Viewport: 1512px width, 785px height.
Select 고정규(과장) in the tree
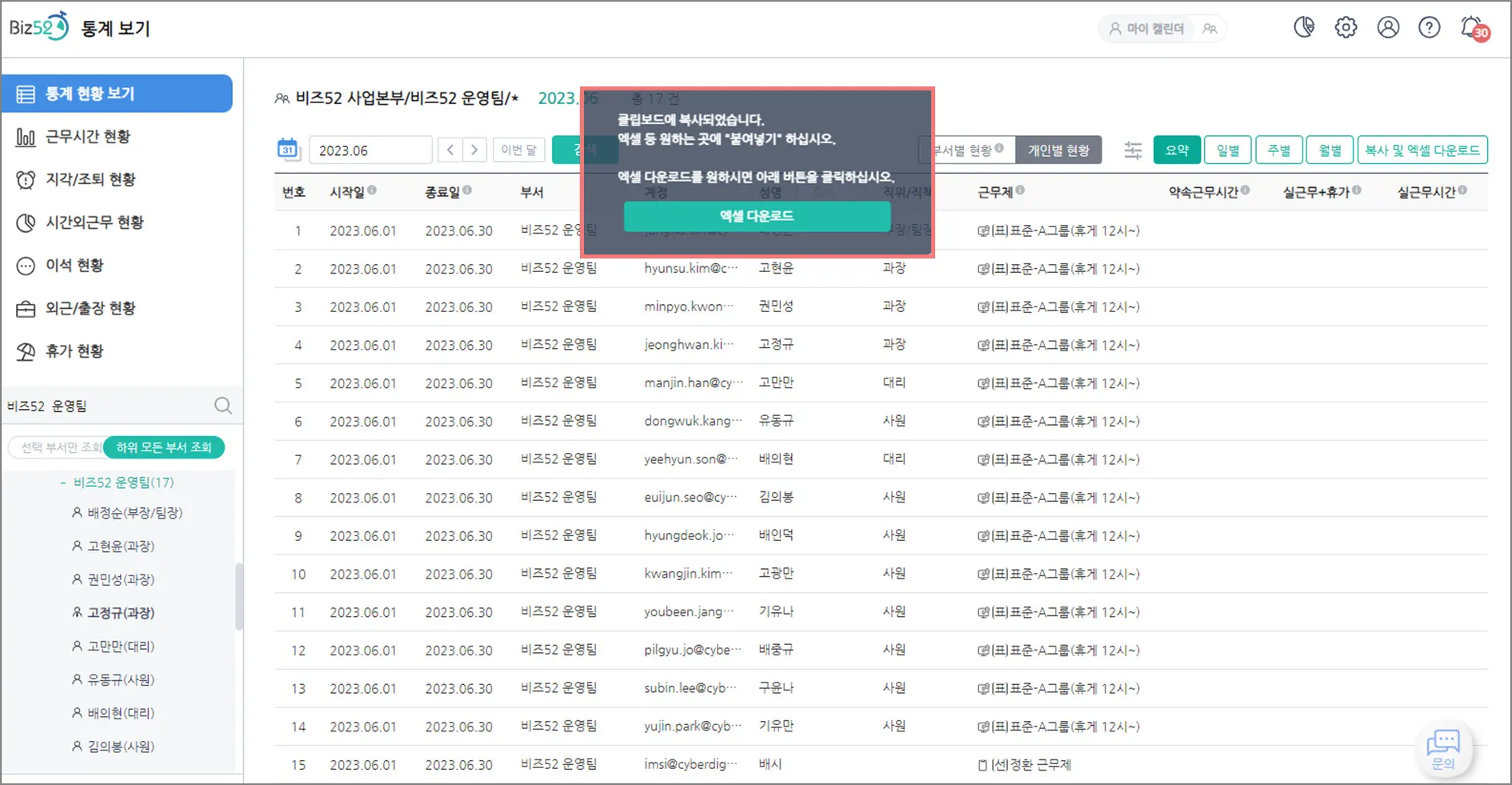coord(113,613)
